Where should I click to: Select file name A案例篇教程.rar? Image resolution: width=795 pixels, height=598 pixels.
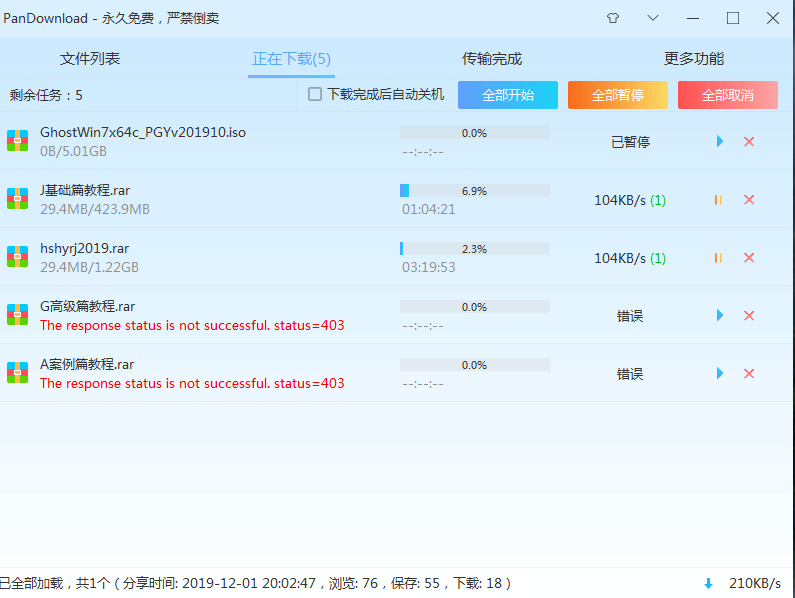click(x=87, y=364)
